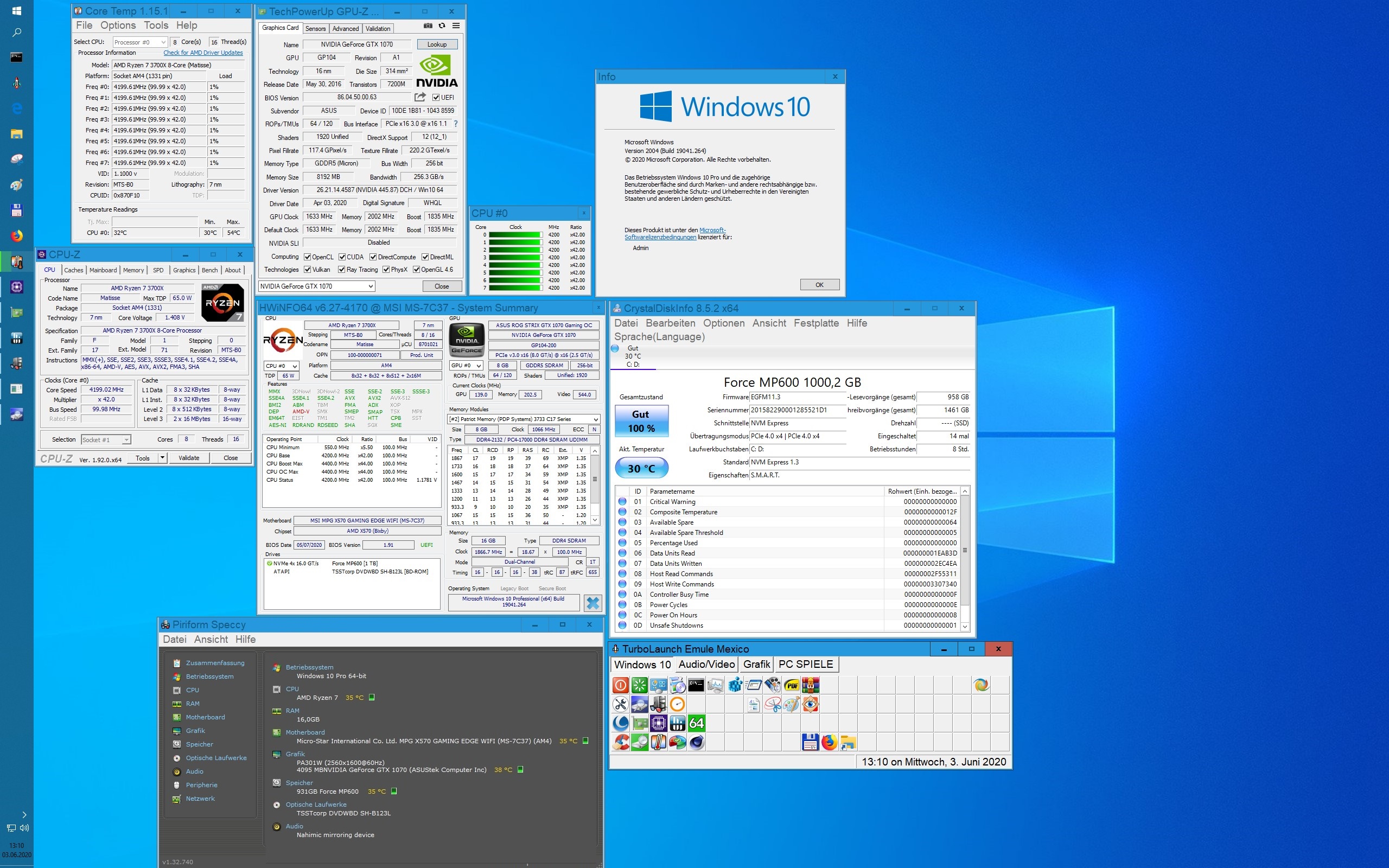Click the red power icon in TurboLaunch
This screenshot has width=1389, height=868.
(621, 685)
